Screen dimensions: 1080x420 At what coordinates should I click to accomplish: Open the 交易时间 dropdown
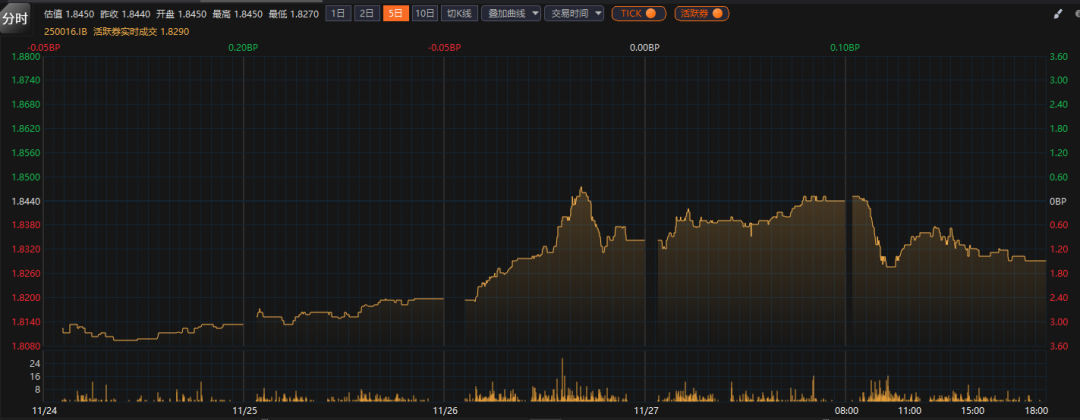[573, 13]
